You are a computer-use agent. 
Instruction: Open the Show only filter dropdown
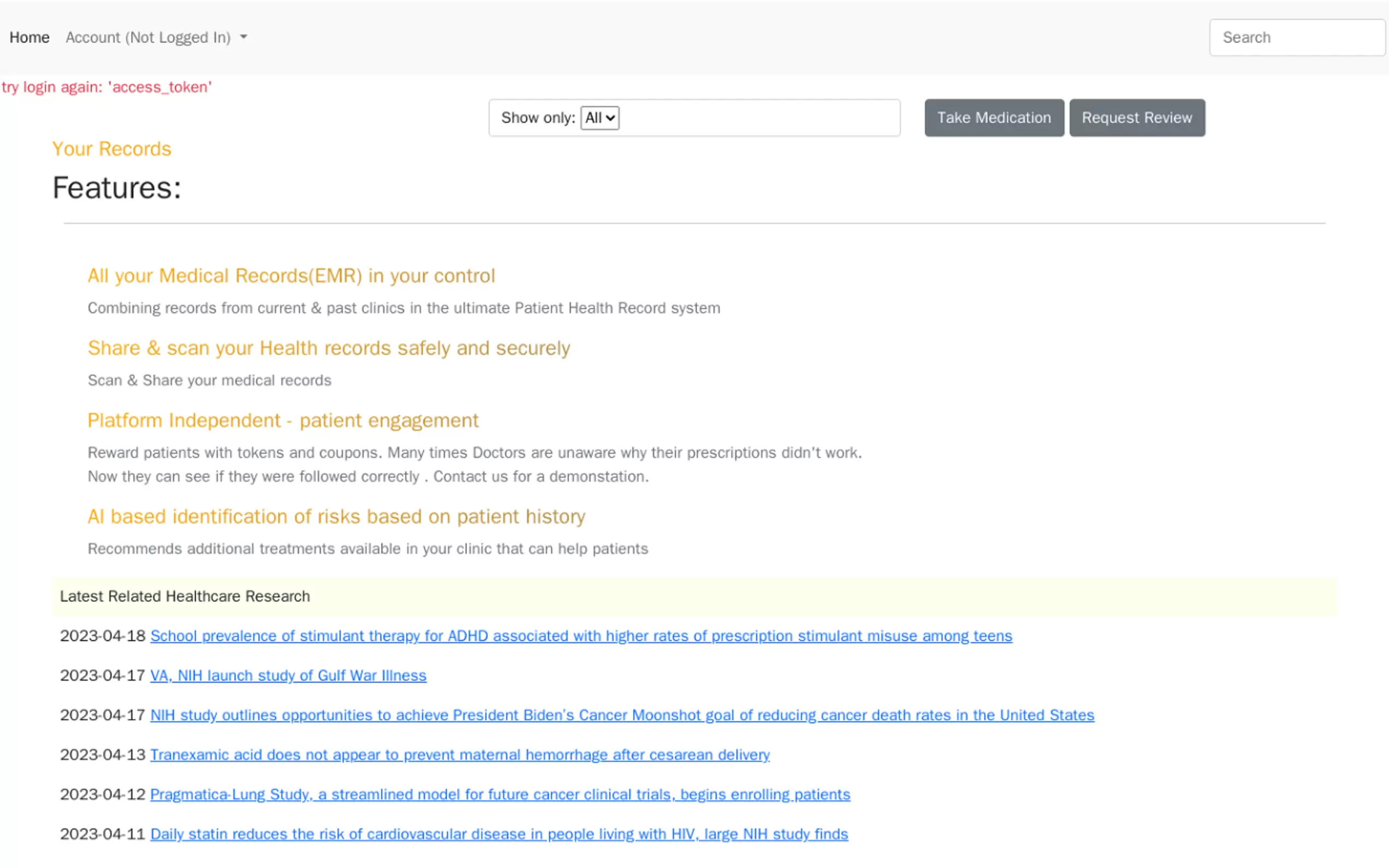(599, 118)
